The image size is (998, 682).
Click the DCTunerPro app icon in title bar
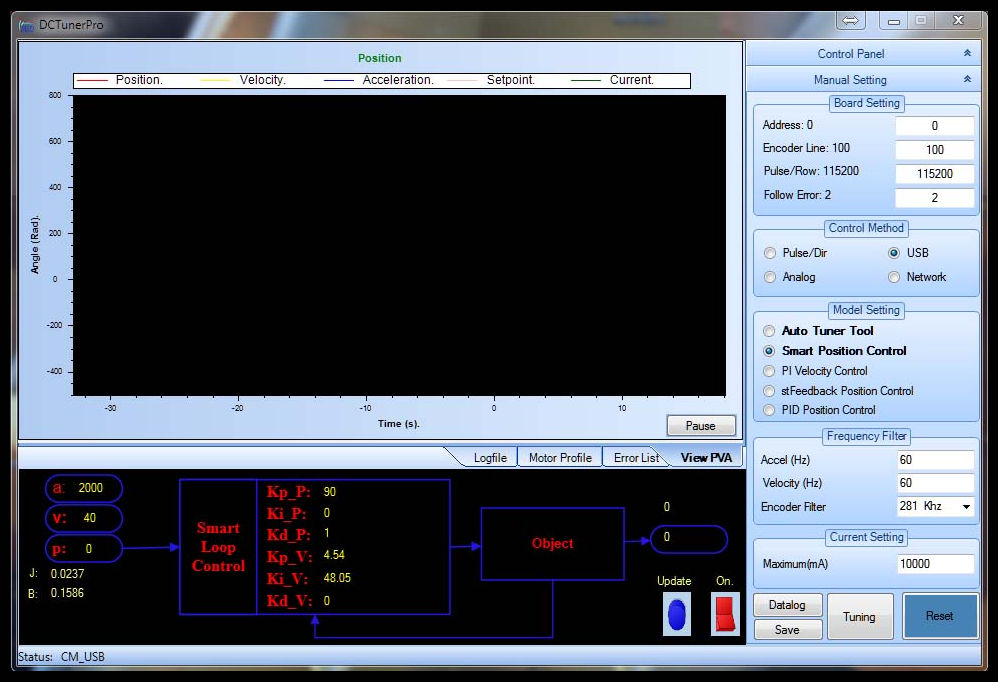click(26, 25)
